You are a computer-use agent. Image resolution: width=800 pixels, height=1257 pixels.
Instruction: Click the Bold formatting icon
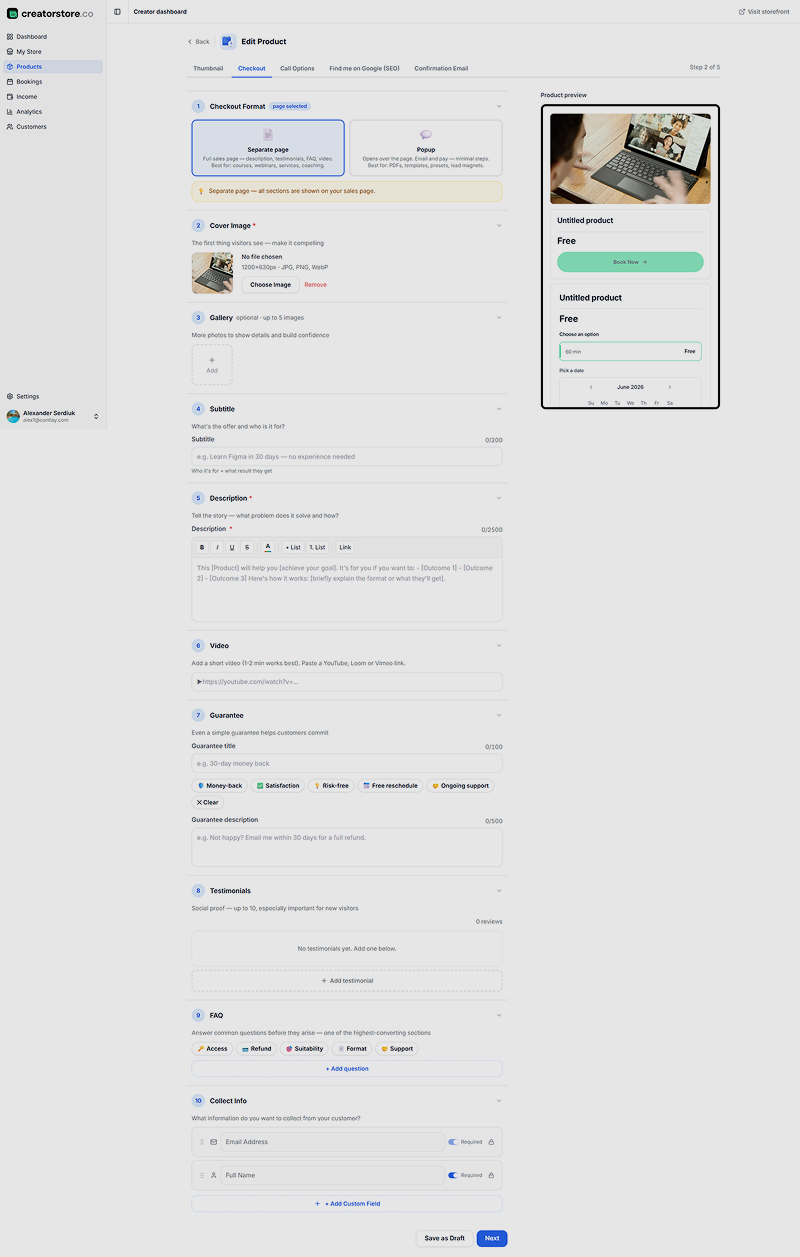click(202, 547)
